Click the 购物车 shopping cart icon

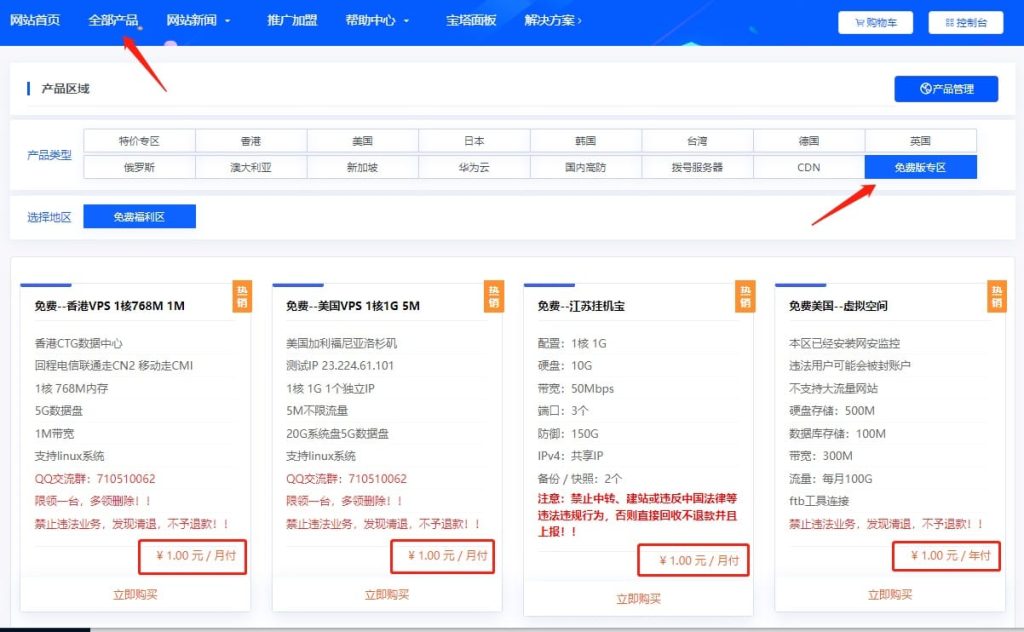coord(858,22)
